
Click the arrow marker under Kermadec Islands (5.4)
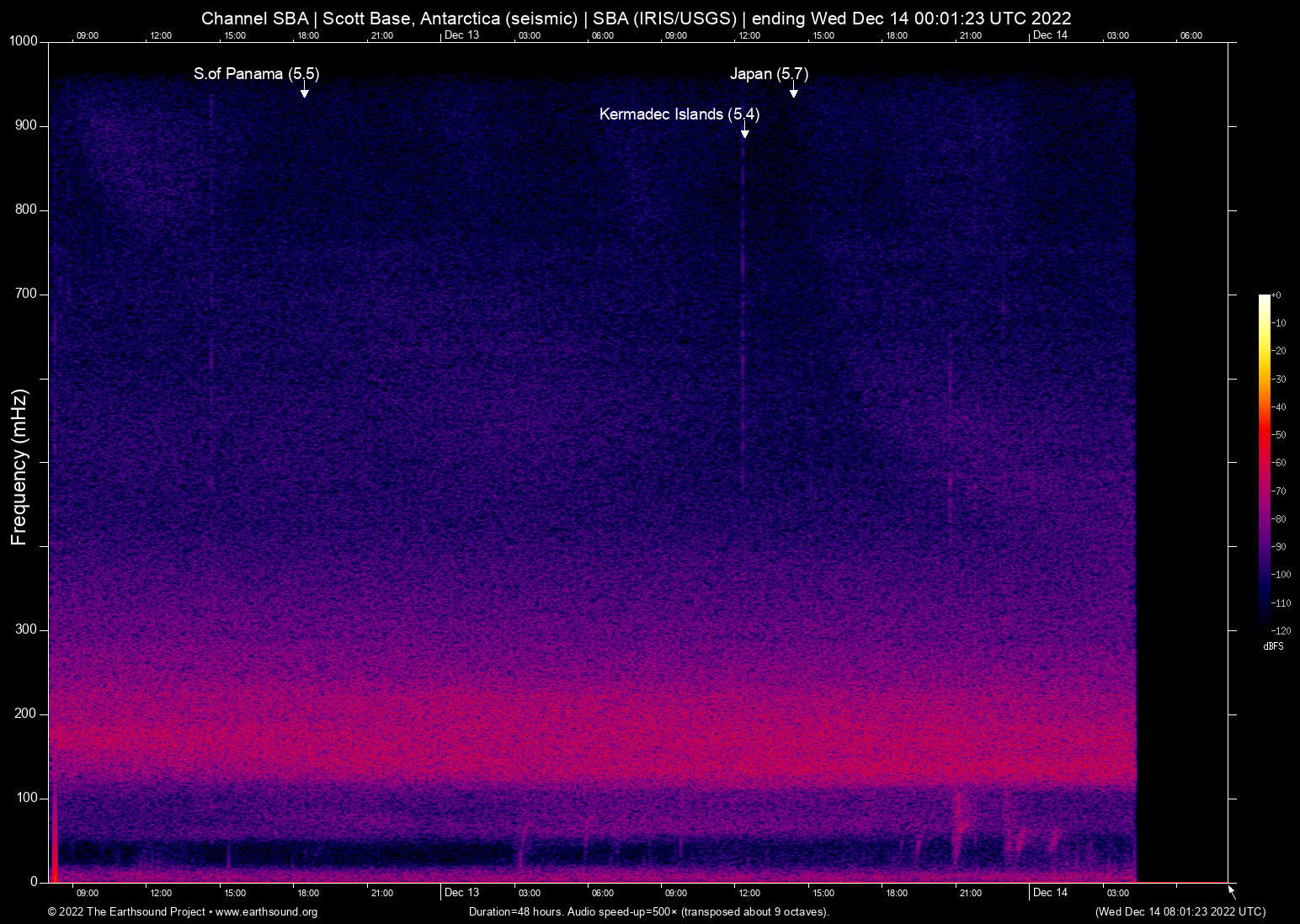pos(744,133)
